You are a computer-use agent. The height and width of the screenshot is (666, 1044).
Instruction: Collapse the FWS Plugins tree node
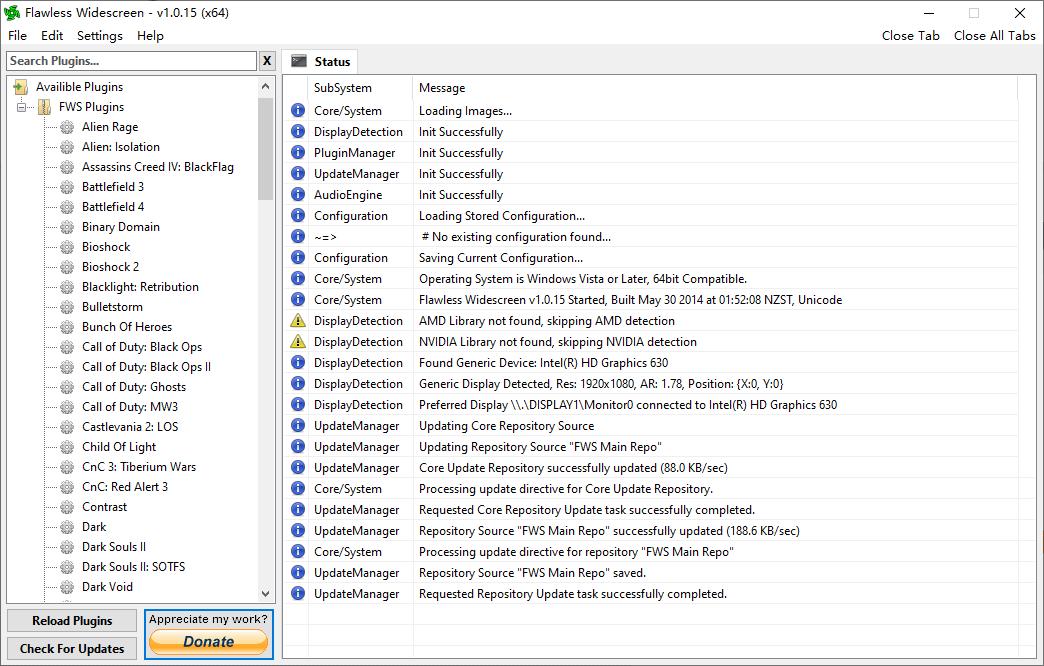tap(21, 107)
